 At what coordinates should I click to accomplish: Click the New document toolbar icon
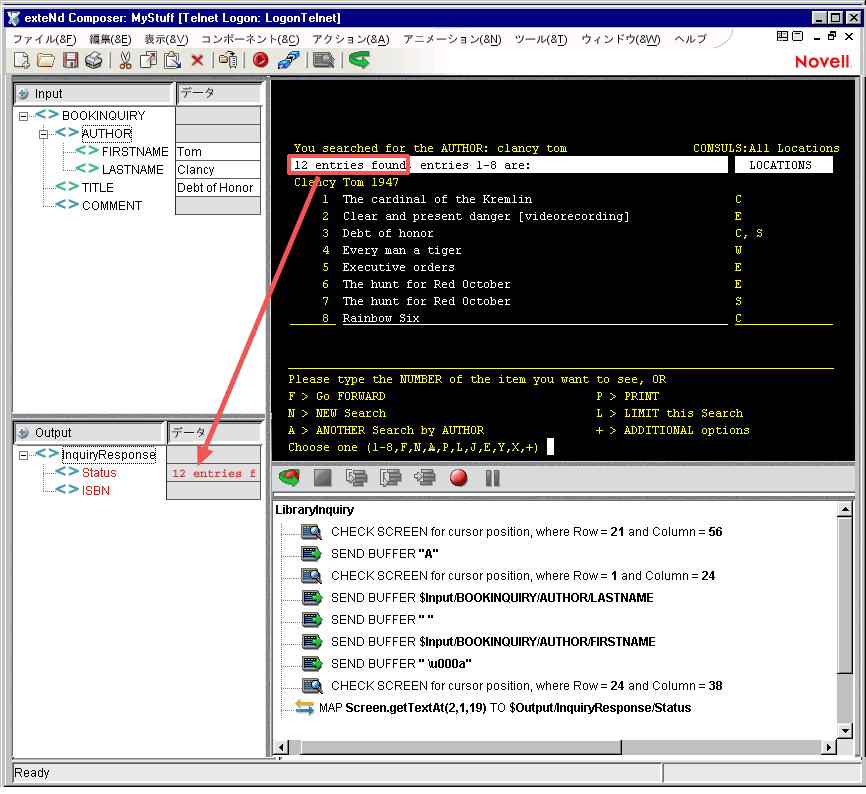click(x=22, y=60)
